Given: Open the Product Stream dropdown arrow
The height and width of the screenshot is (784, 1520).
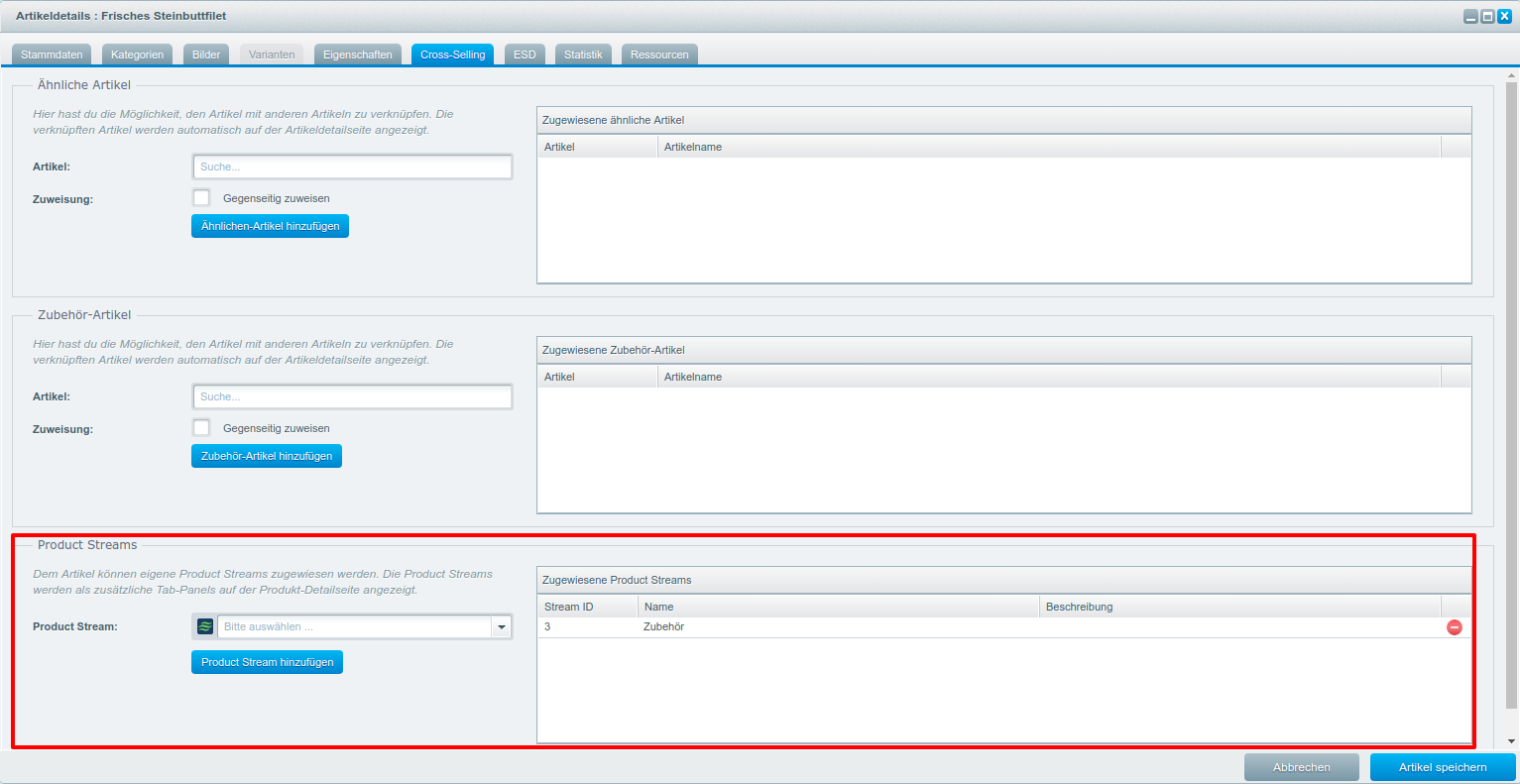Looking at the screenshot, I should (502, 626).
